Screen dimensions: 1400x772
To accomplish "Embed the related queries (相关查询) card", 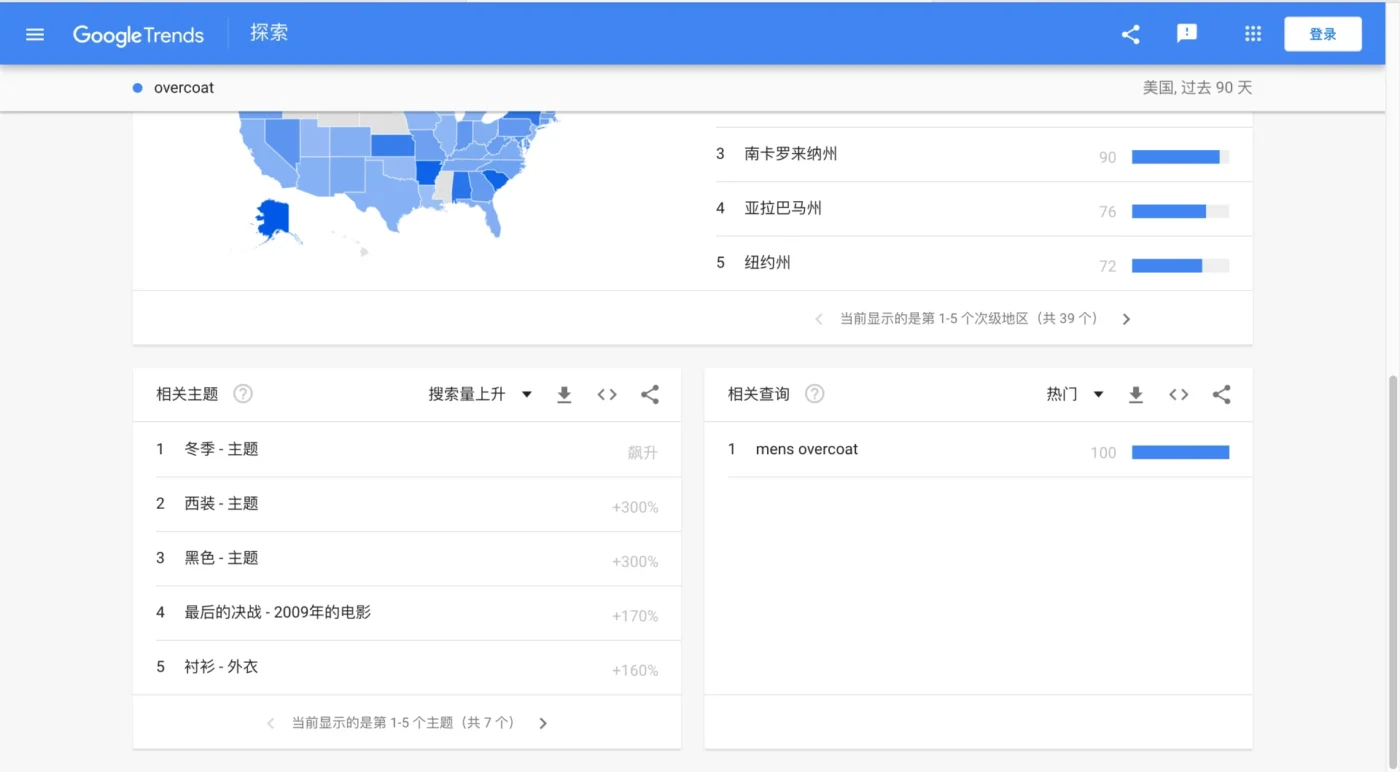I will tap(1179, 395).
